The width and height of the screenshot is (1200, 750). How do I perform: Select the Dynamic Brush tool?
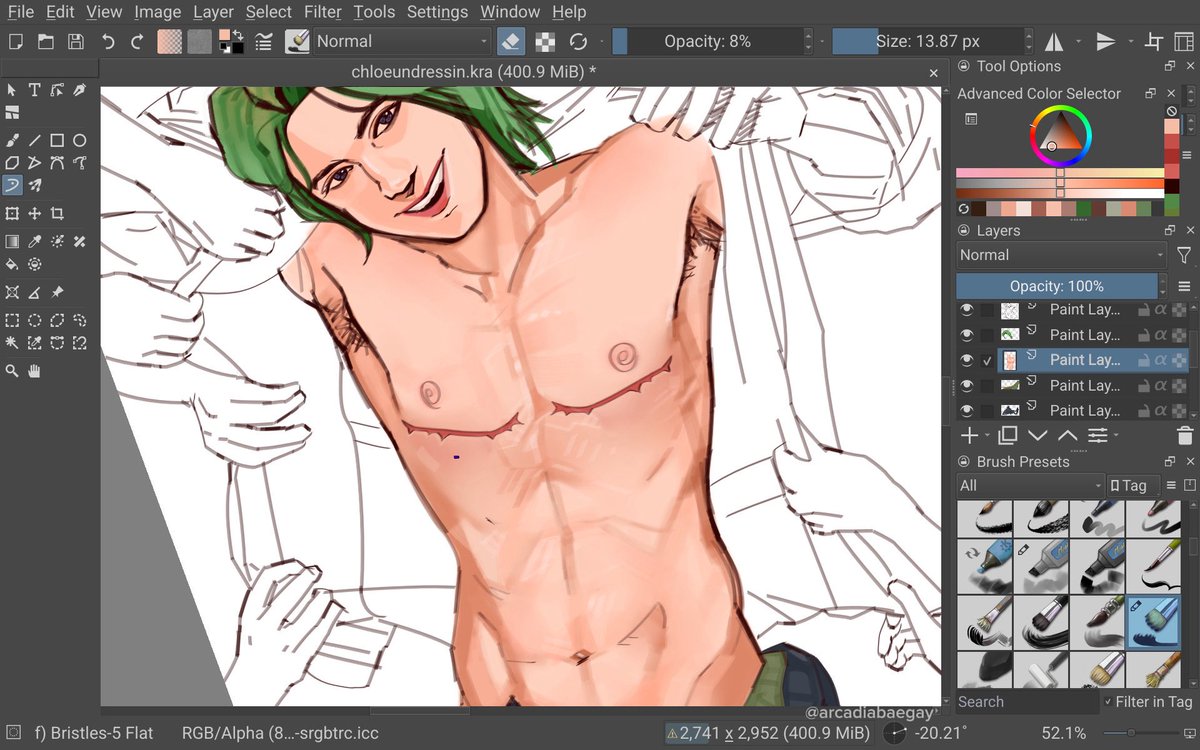coord(12,184)
